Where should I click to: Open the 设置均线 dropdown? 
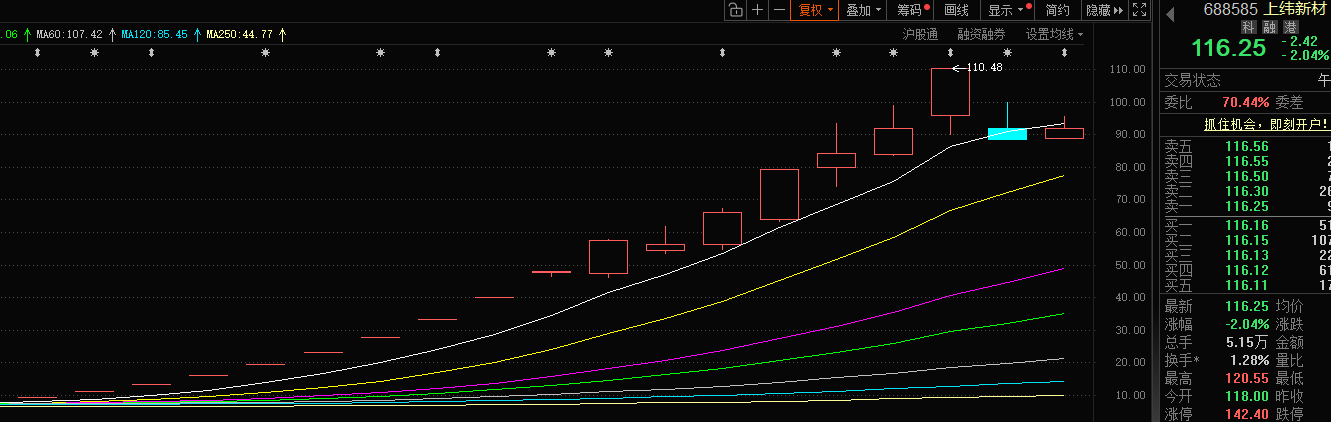1054,34
